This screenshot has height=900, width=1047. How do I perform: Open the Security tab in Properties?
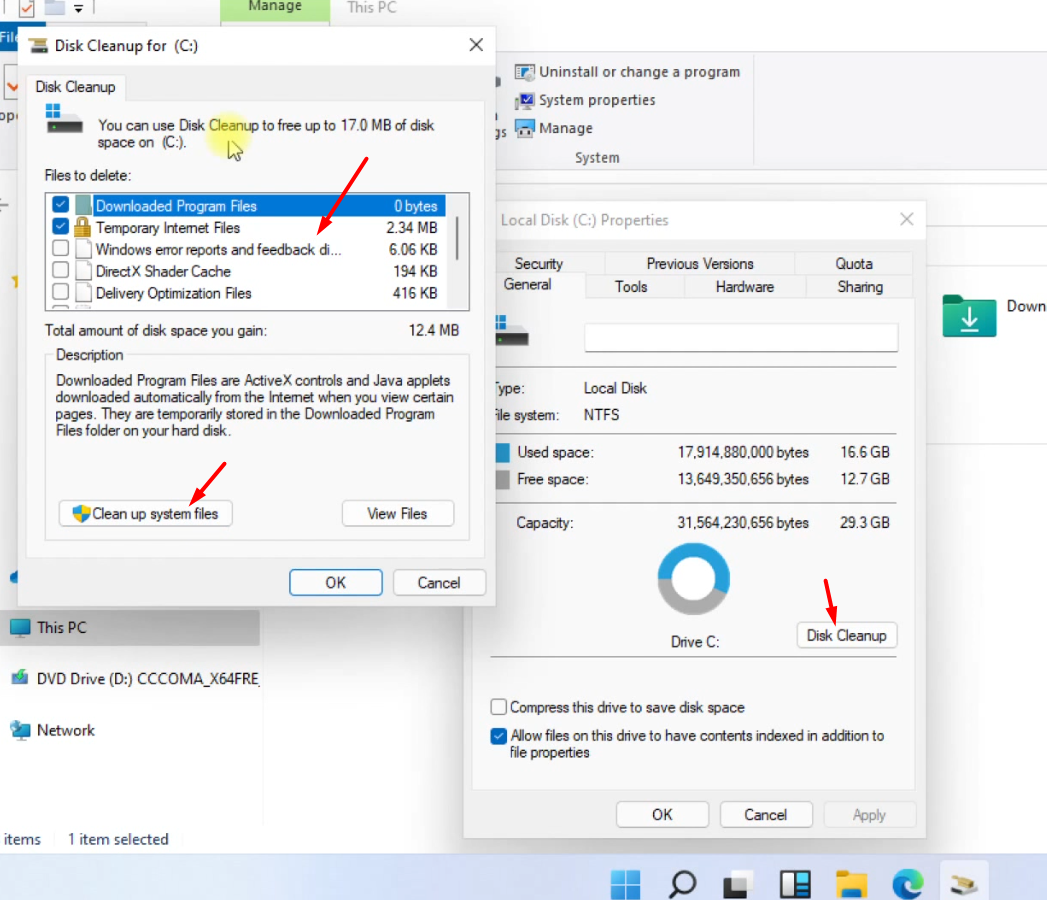pos(539,263)
